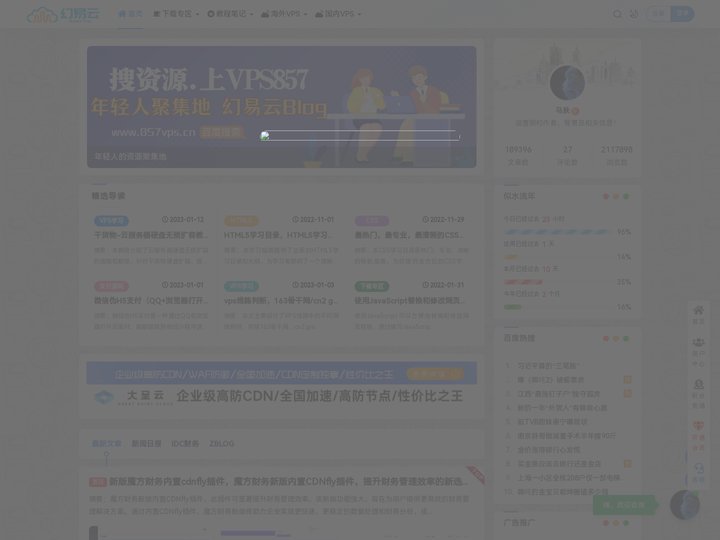The width and height of the screenshot is (720, 540).
Task: Click the purple category tag dated 2022-11-29
Action: 372,221
